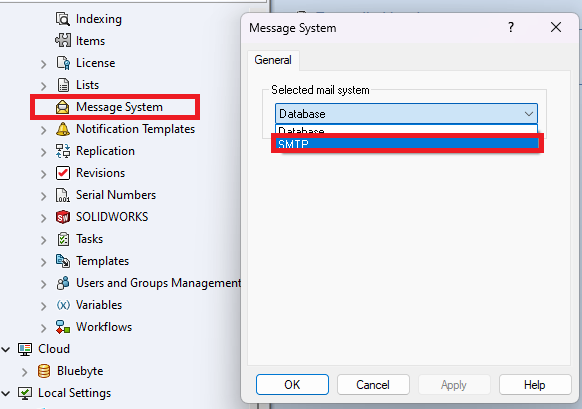Expand the License node
Image resolution: width=582 pixels, height=409 pixels.
pos(43,64)
